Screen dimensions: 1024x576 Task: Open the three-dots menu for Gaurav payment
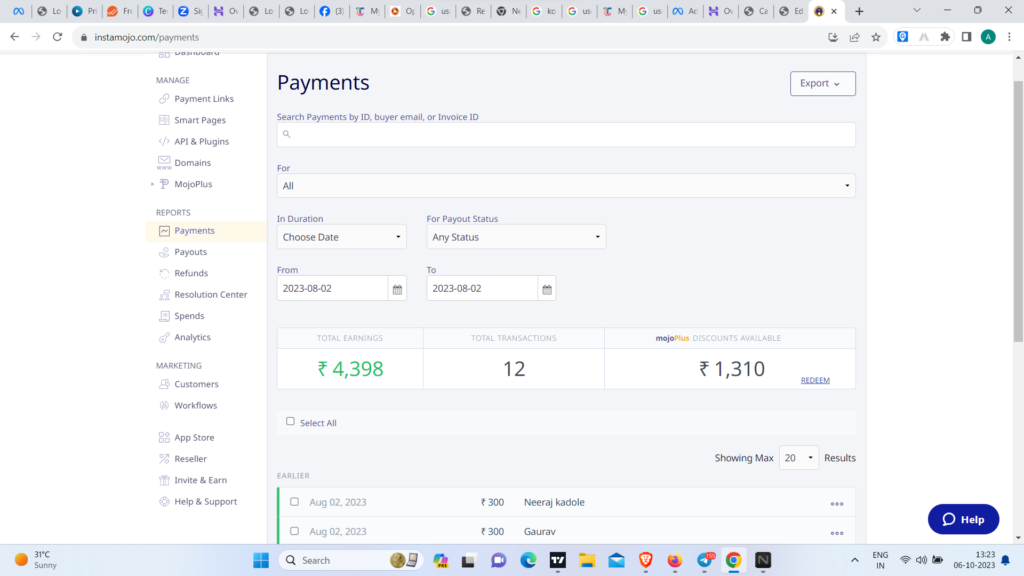(836, 532)
